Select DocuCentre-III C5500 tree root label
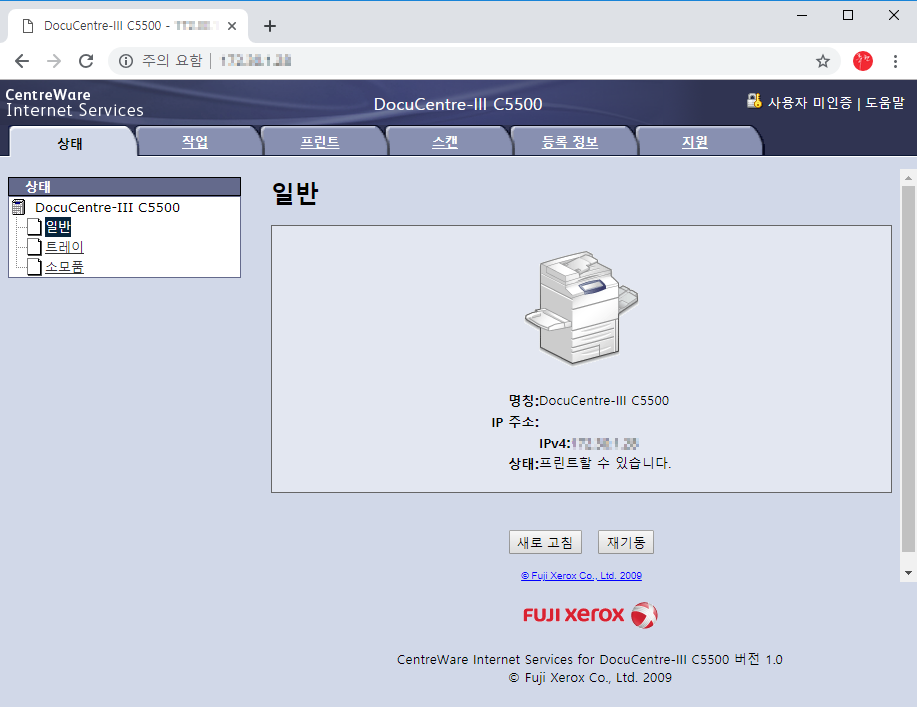 click(x=108, y=208)
